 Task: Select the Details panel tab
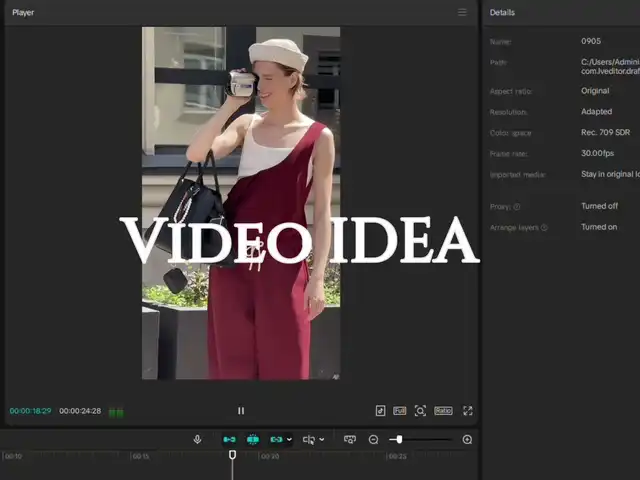click(503, 12)
